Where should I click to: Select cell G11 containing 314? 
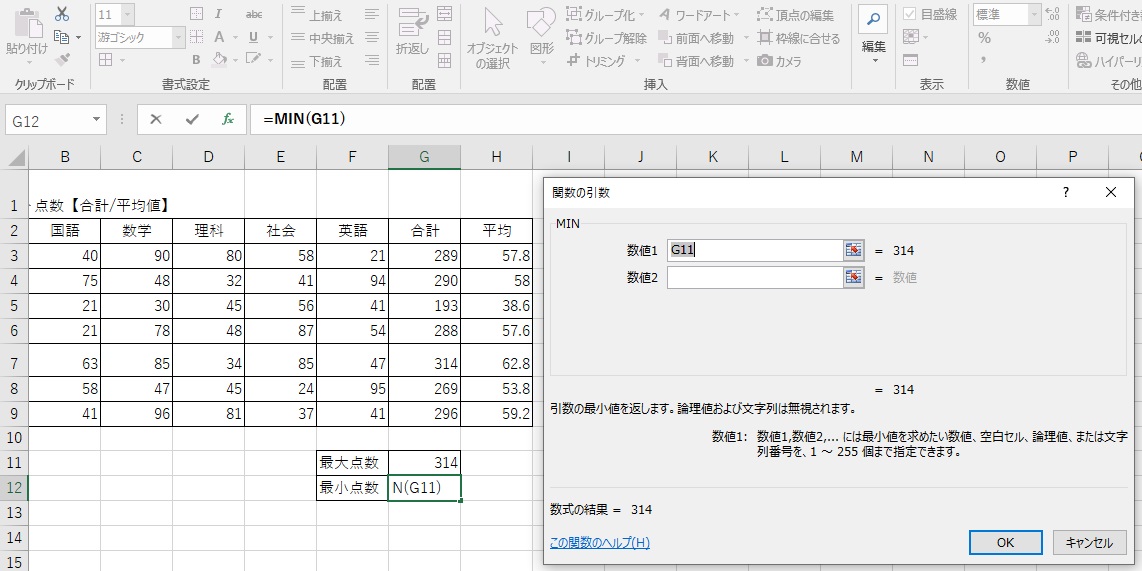coord(425,462)
